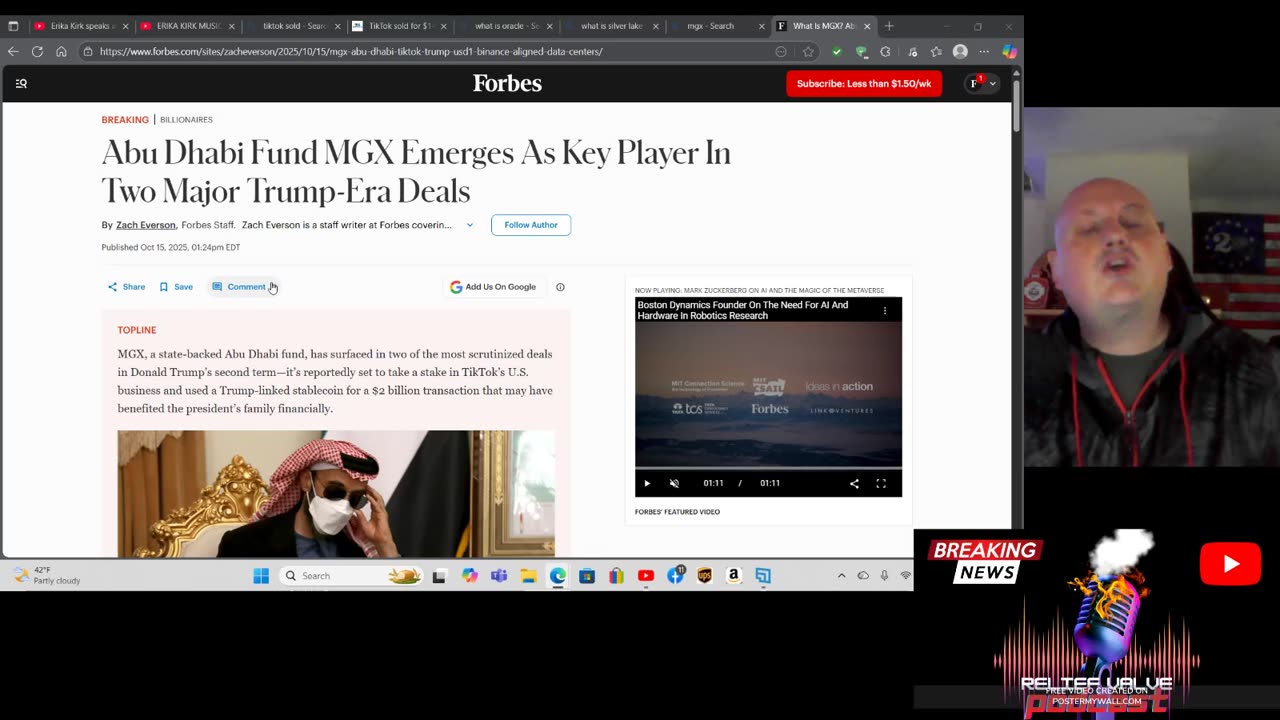Open the Microsoft Store taskbar icon
The width and height of the screenshot is (1280, 720).
587,576
